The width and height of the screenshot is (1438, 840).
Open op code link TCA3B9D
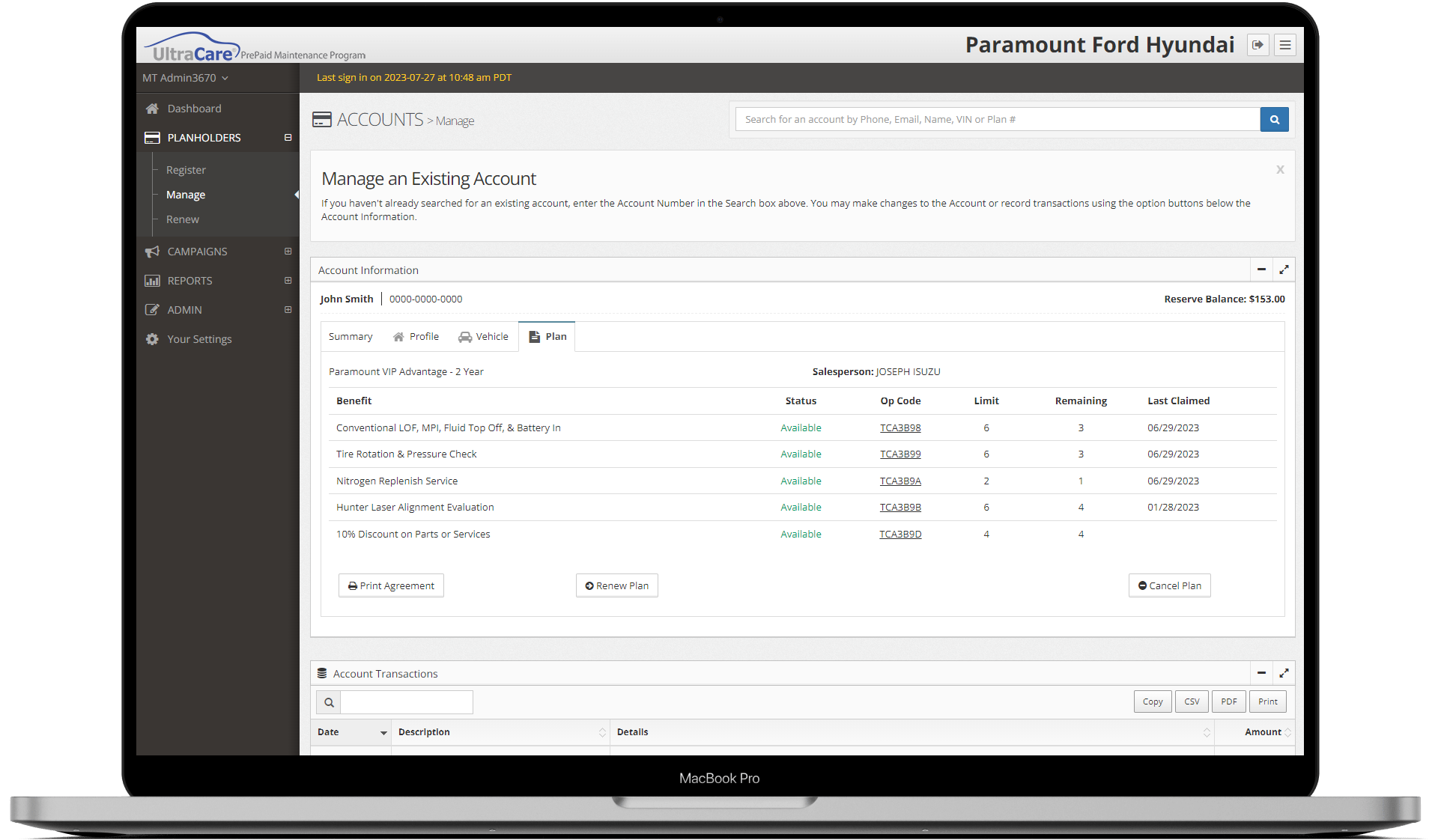click(x=900, y=535)
